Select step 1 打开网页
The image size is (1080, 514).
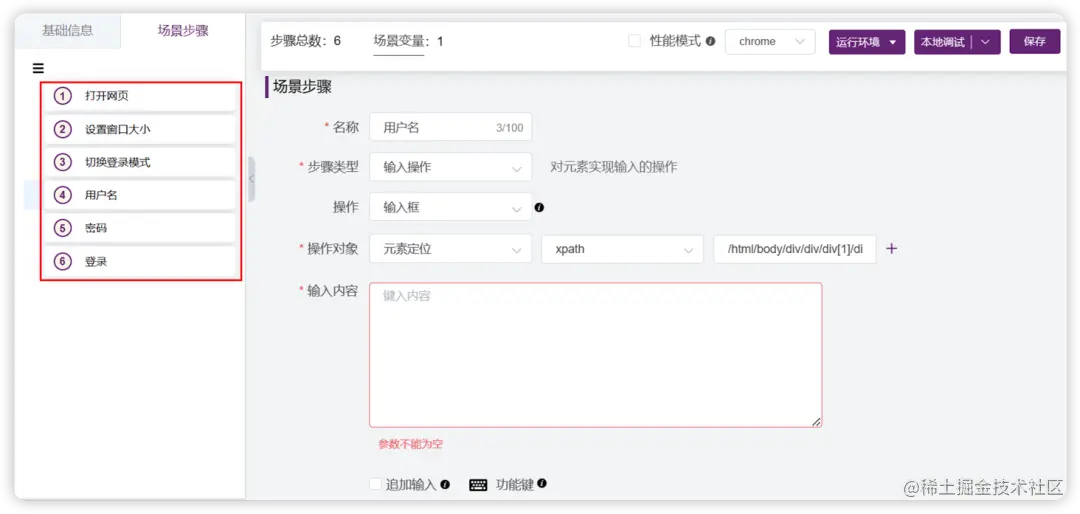coord(141,96)
